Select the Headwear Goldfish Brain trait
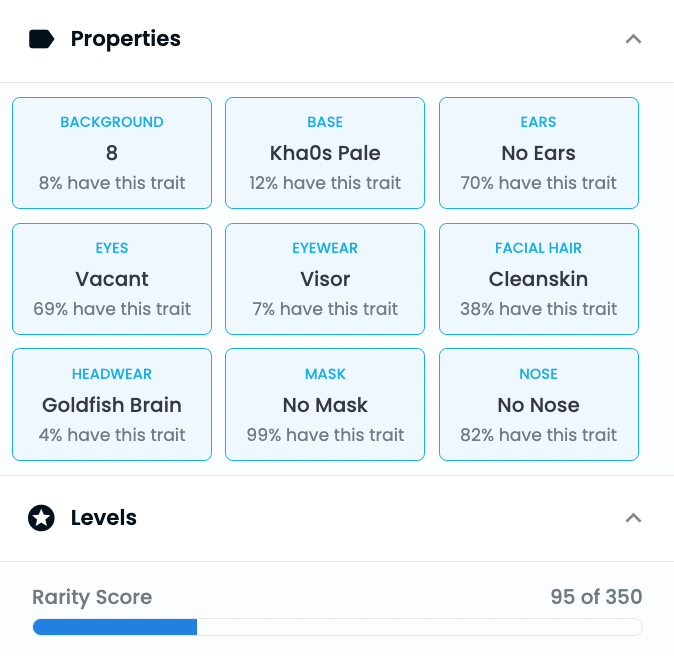674x656 pixels. tap(112, 405)
